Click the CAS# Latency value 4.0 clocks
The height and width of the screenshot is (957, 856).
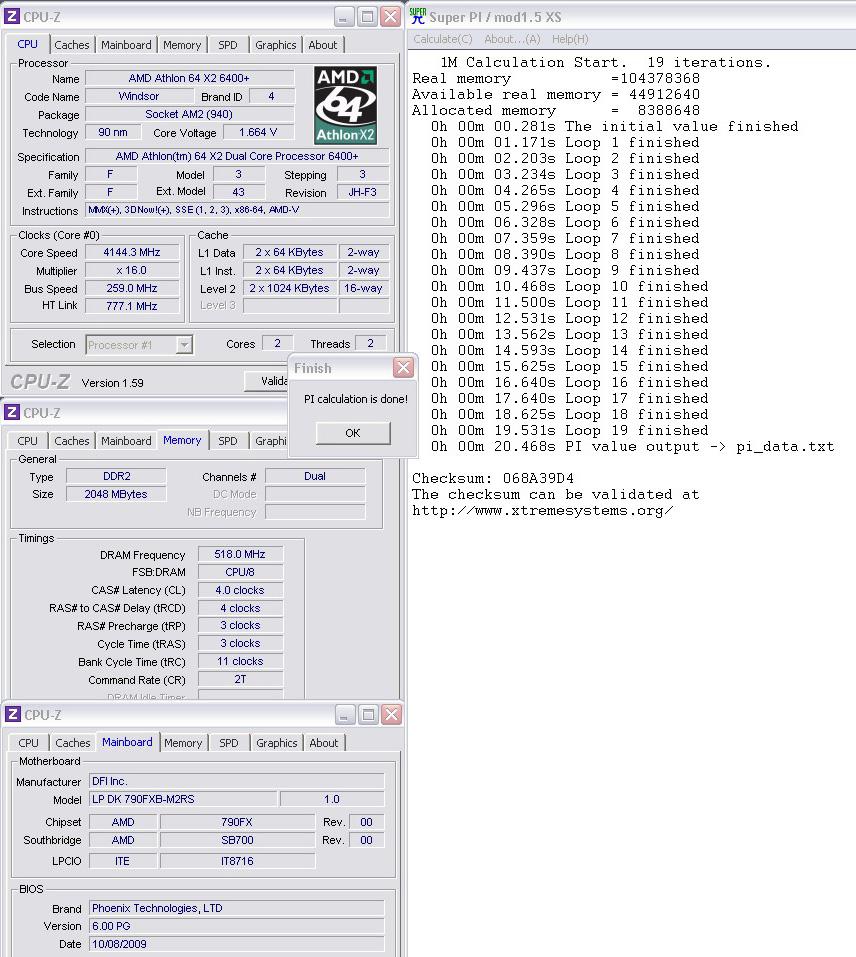click(x=240, y=590)
